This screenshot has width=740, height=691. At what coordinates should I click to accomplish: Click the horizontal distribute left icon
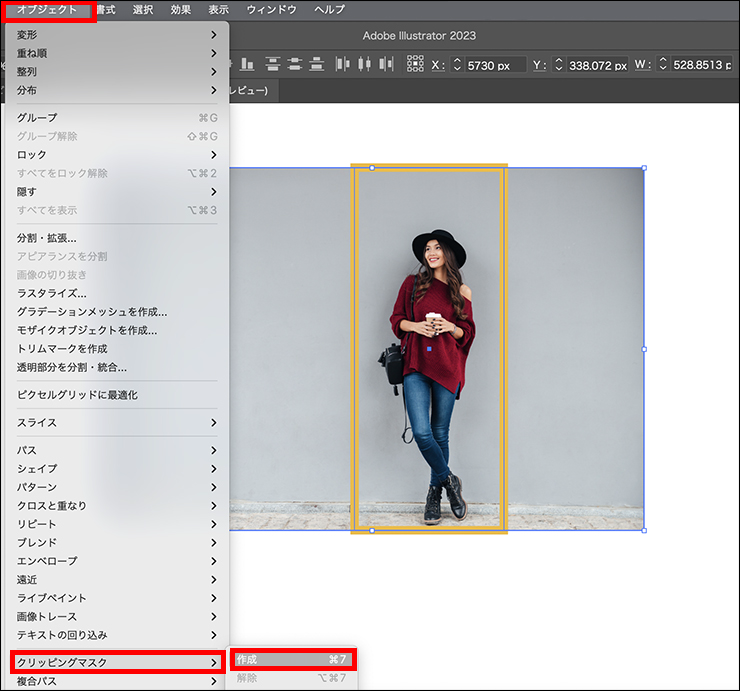pyautogui.click(x=343, y=64)
